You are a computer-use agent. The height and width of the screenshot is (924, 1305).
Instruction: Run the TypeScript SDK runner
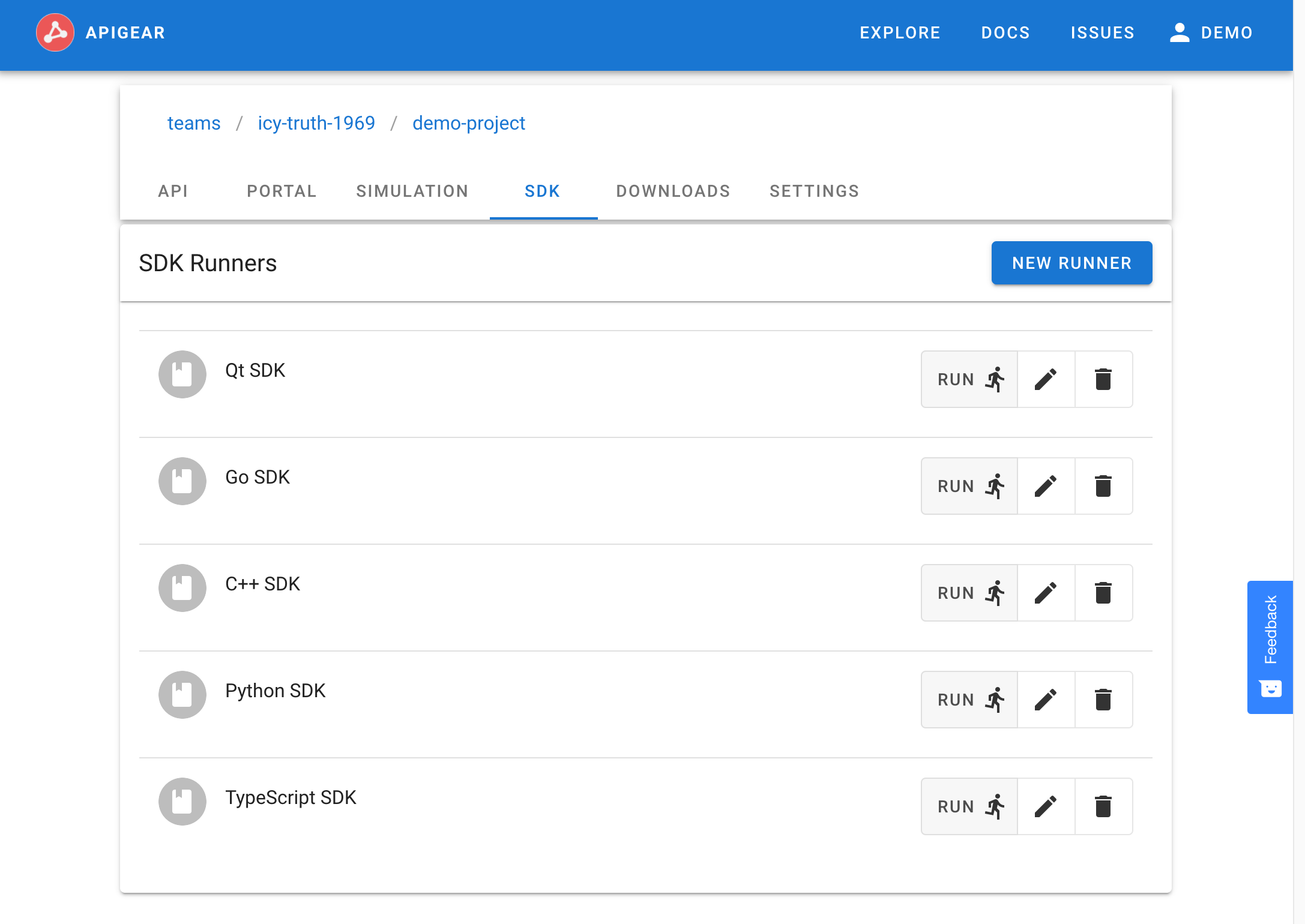(968, 806)
